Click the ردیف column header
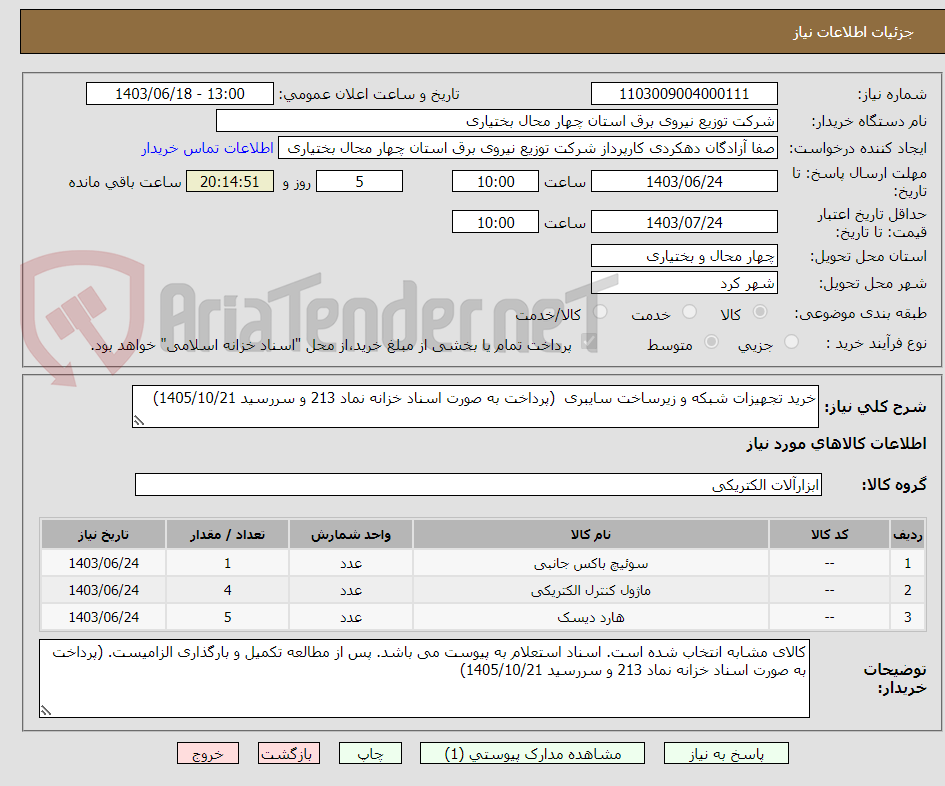945x786 pixels. point(908,535)
